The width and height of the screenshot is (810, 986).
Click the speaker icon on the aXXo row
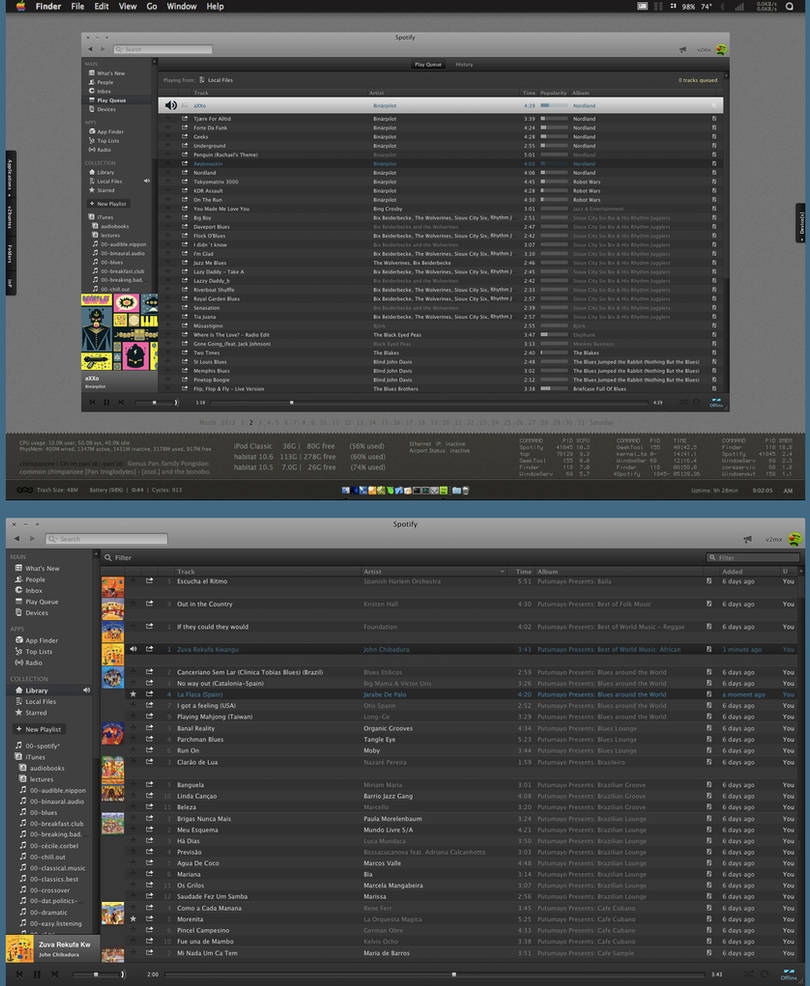(170, 105)
